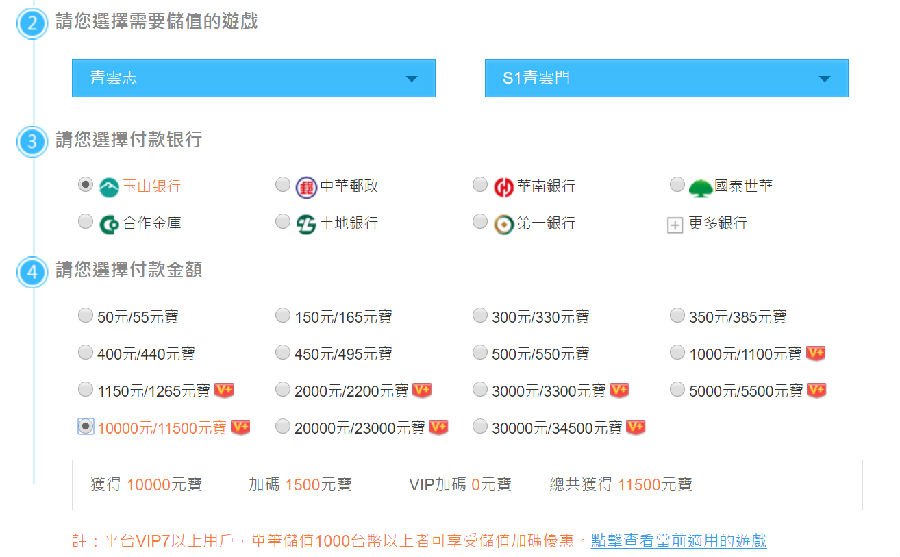Viewport: 900px width, 557px height.
Task: Click the Cathay United (國泰世華) tree logo
Action: (x=701, y=186)
